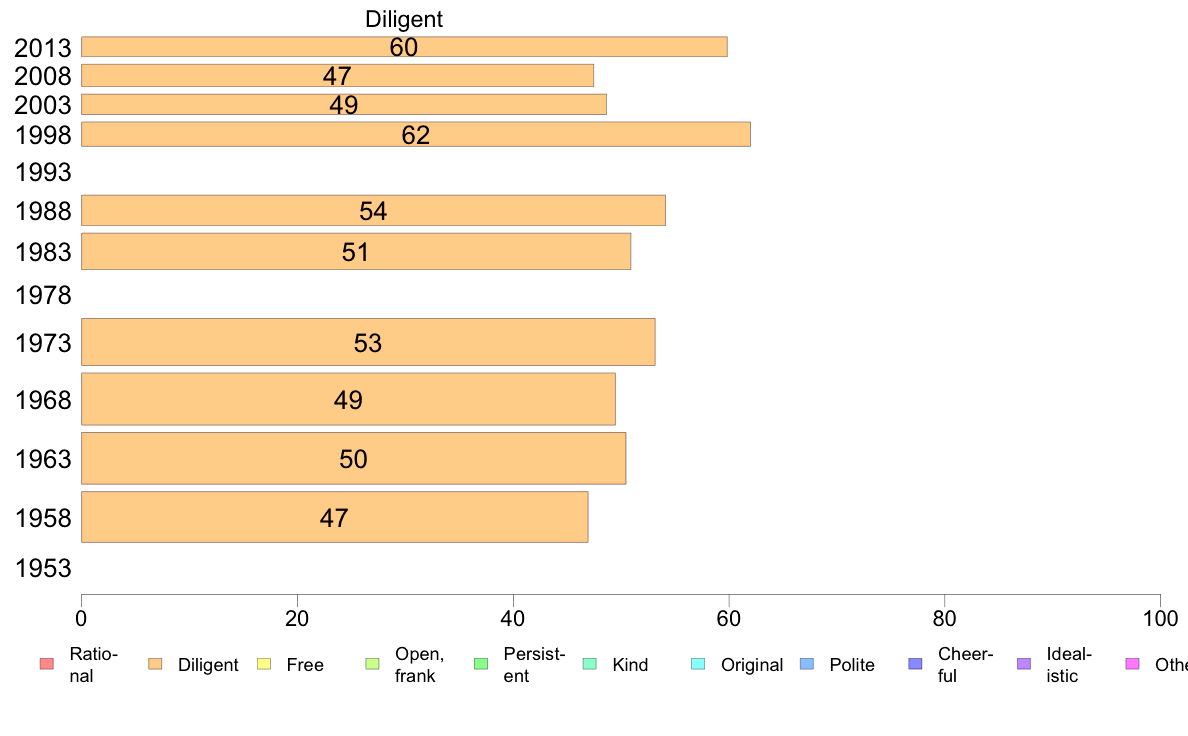
Task: Select the 2013 bar showing 60
Action: coord(404,46)
